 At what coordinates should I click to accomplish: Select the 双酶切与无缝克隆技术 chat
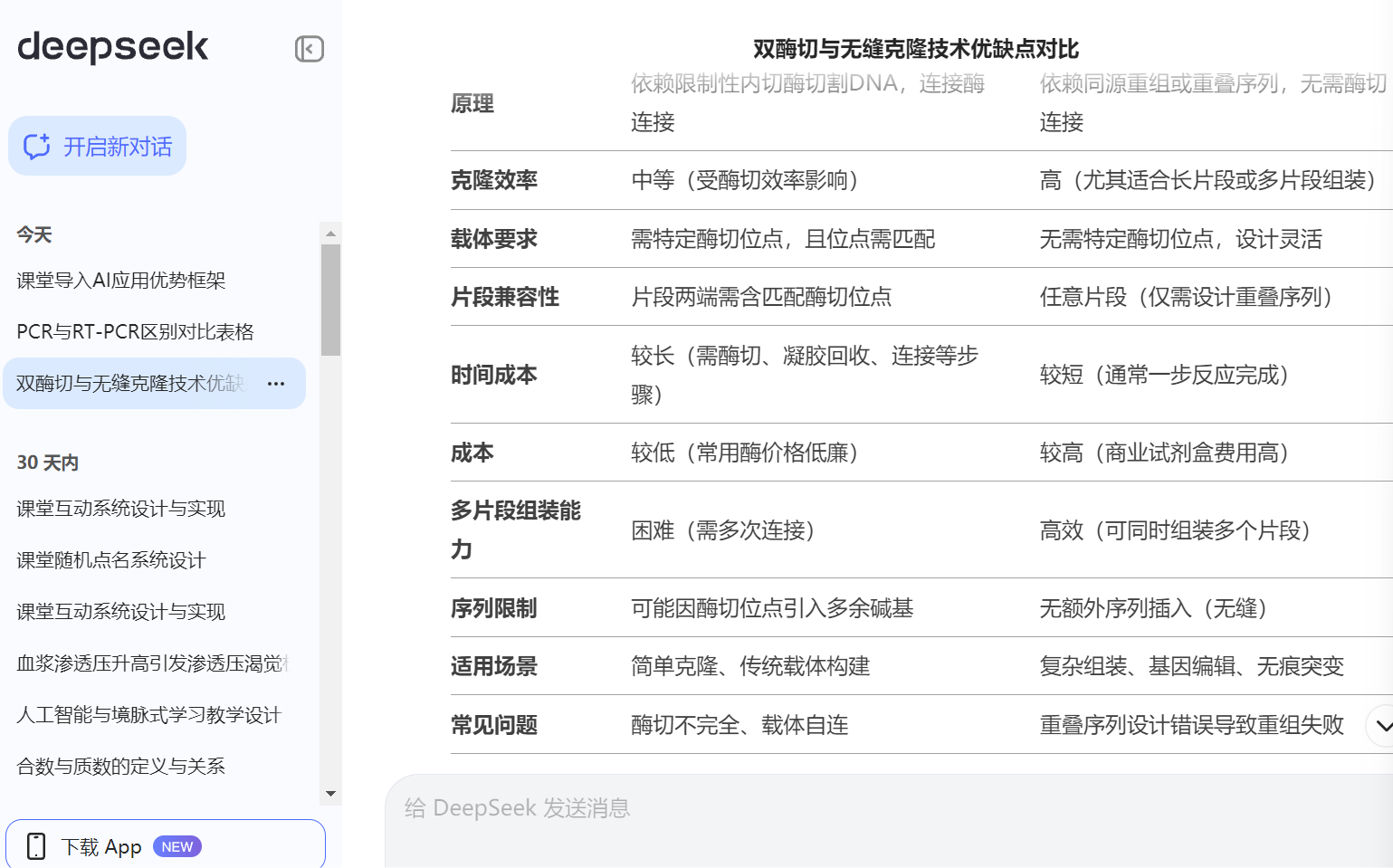130,384
